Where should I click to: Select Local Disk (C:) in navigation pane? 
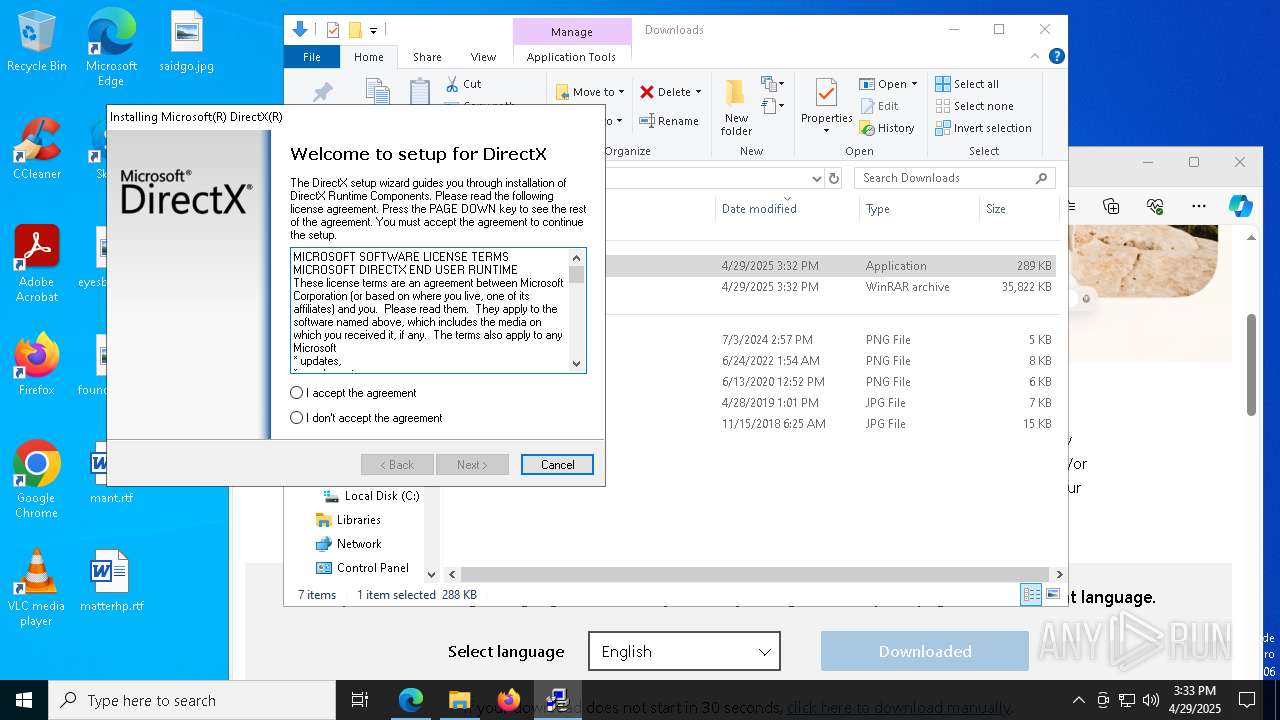(371, 496)
